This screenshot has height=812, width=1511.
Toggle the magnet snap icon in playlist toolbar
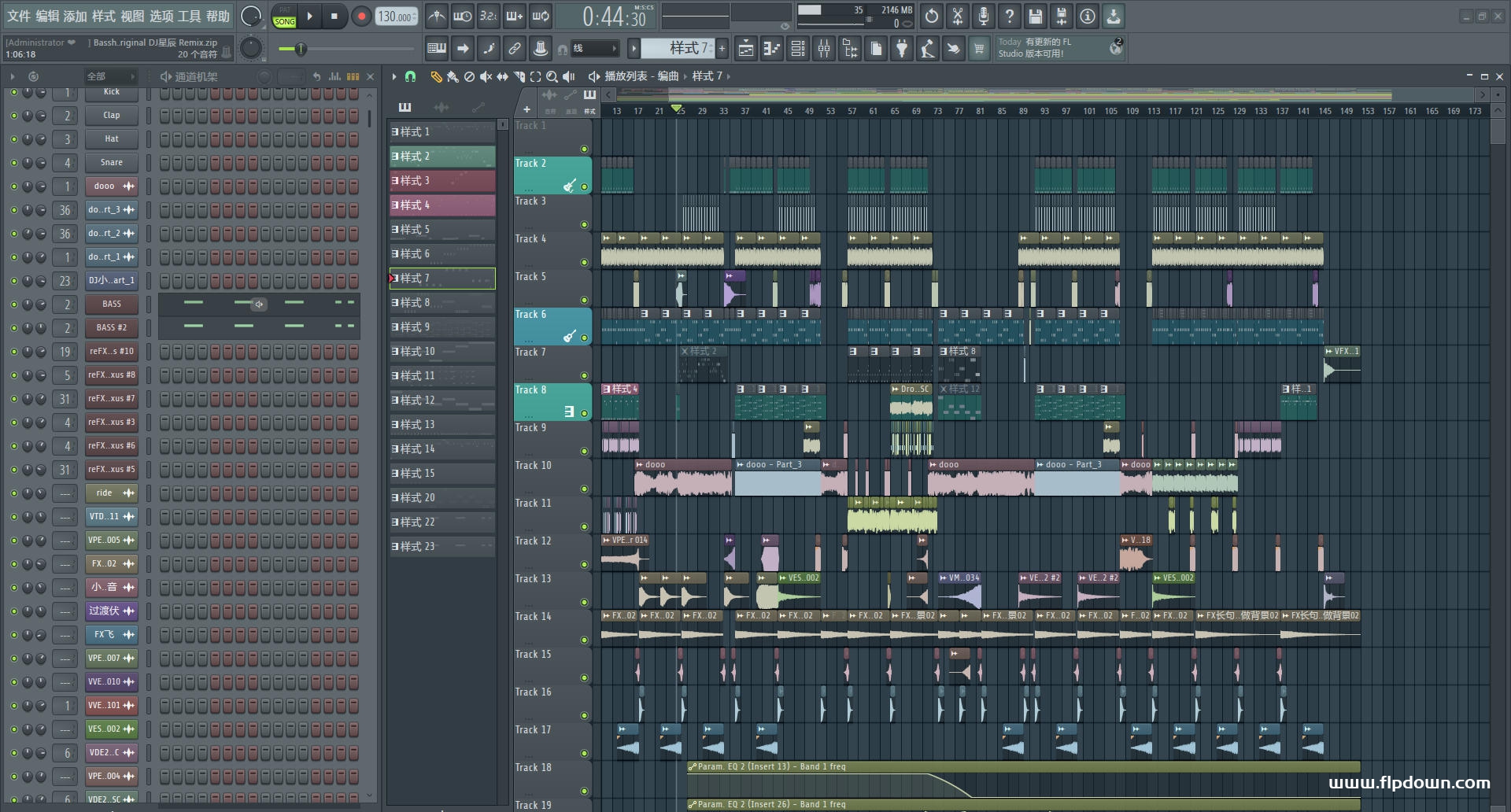tap(410, 76)
